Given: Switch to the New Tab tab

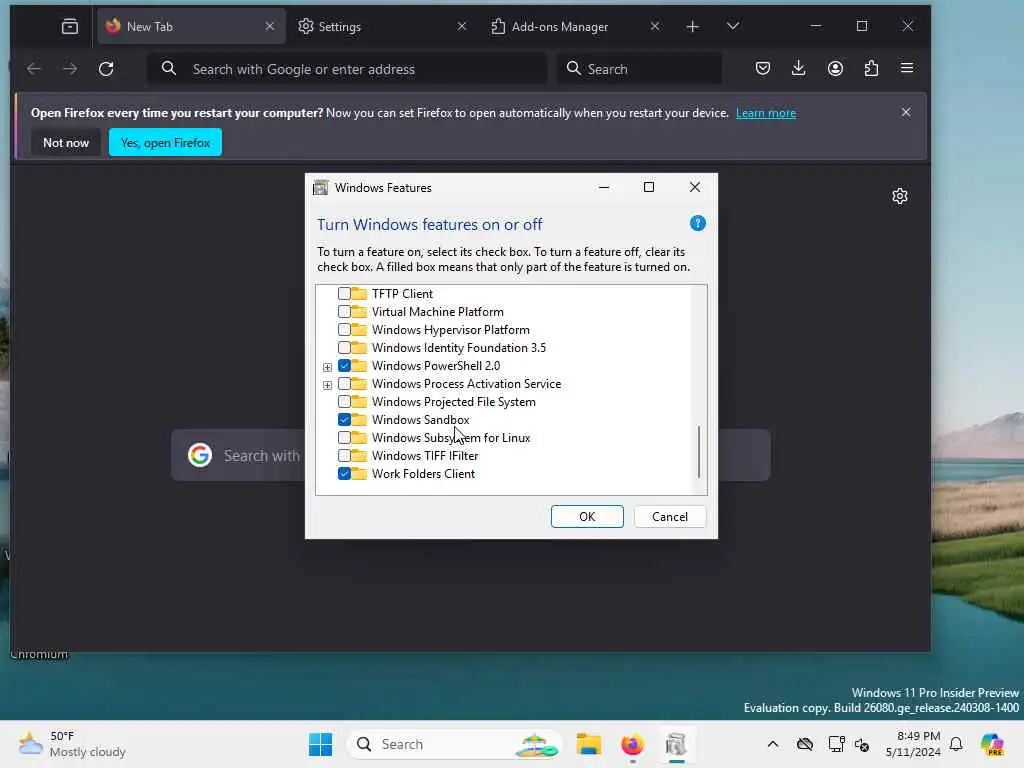Looking at the screenshot, I should tap(191, 26).
